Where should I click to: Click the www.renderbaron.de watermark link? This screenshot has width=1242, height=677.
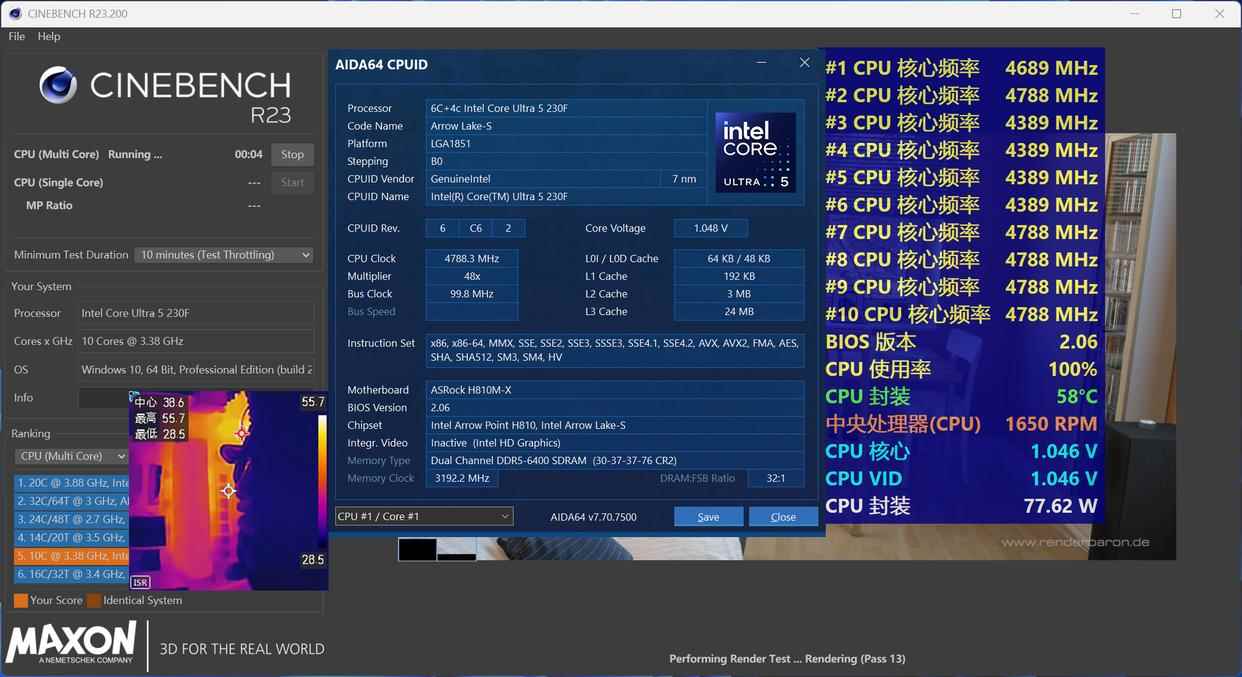pos(1075,542)
